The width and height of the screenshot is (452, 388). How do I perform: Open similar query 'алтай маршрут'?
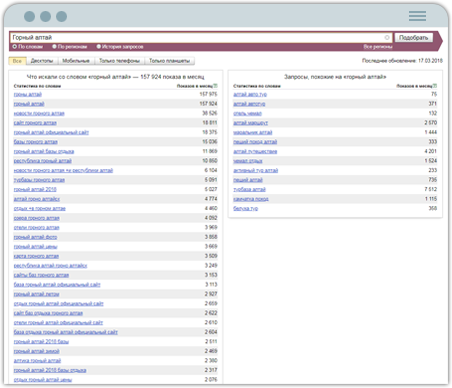251,123
